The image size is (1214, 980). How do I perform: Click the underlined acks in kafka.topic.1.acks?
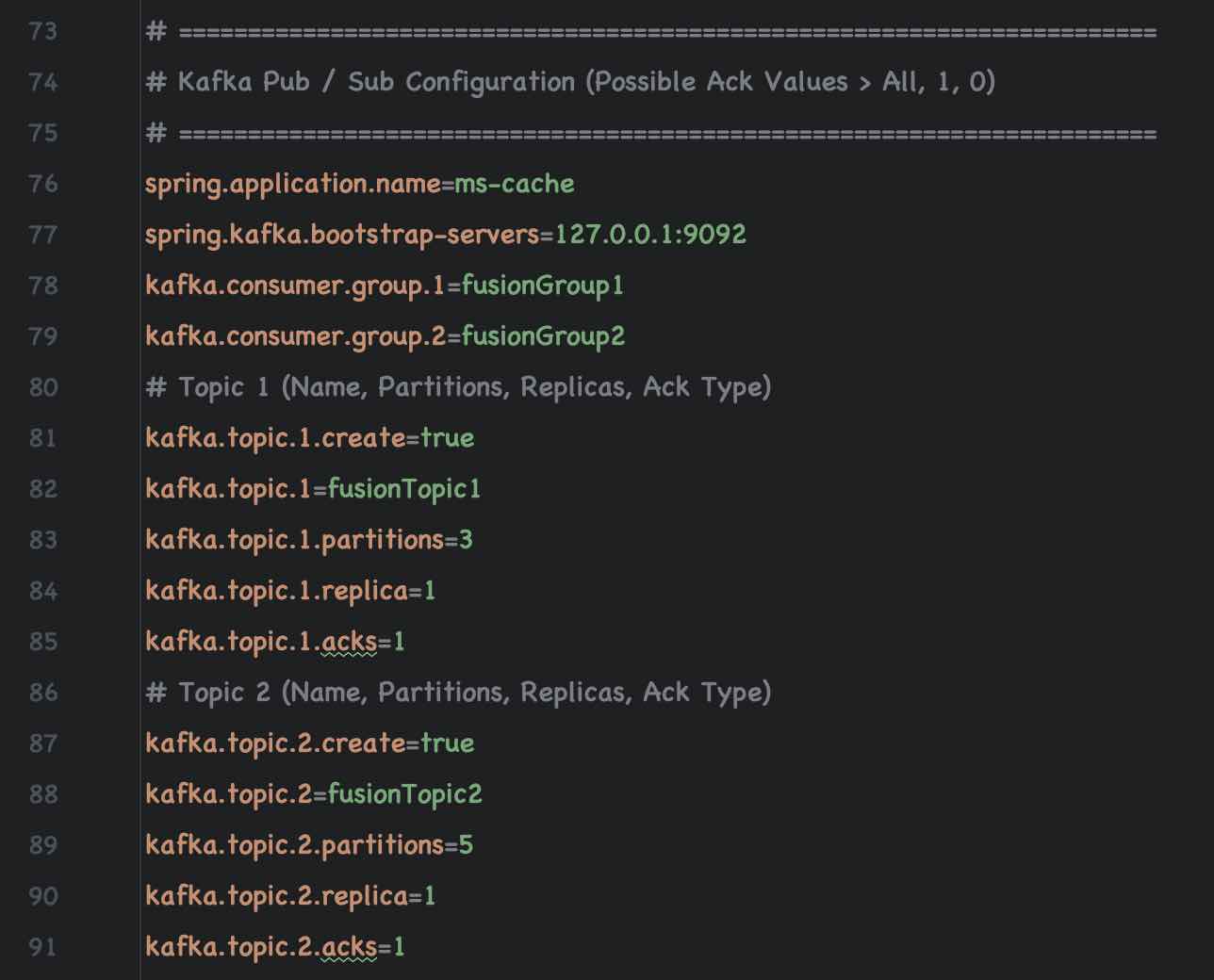pos(349,643)
